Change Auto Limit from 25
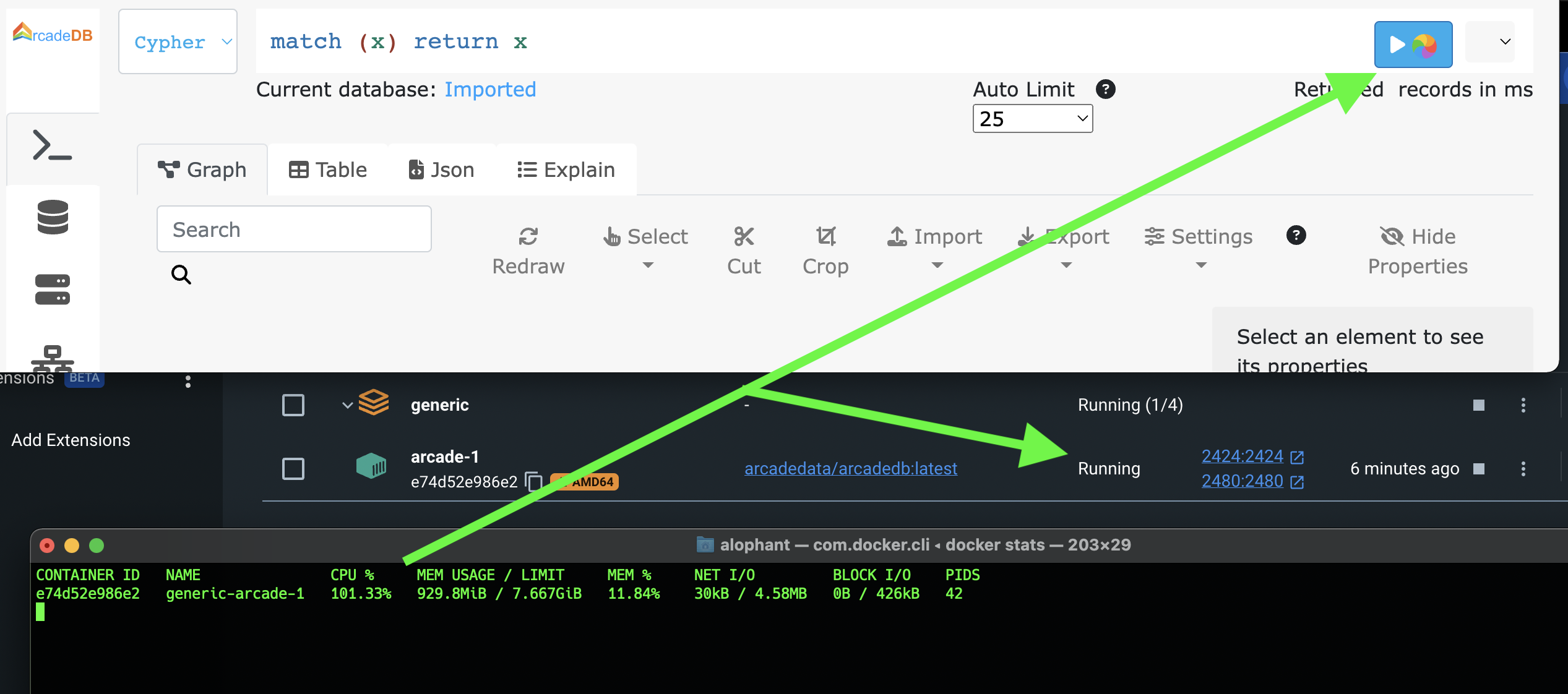The image size is (1568, 694). [1032, 118]
